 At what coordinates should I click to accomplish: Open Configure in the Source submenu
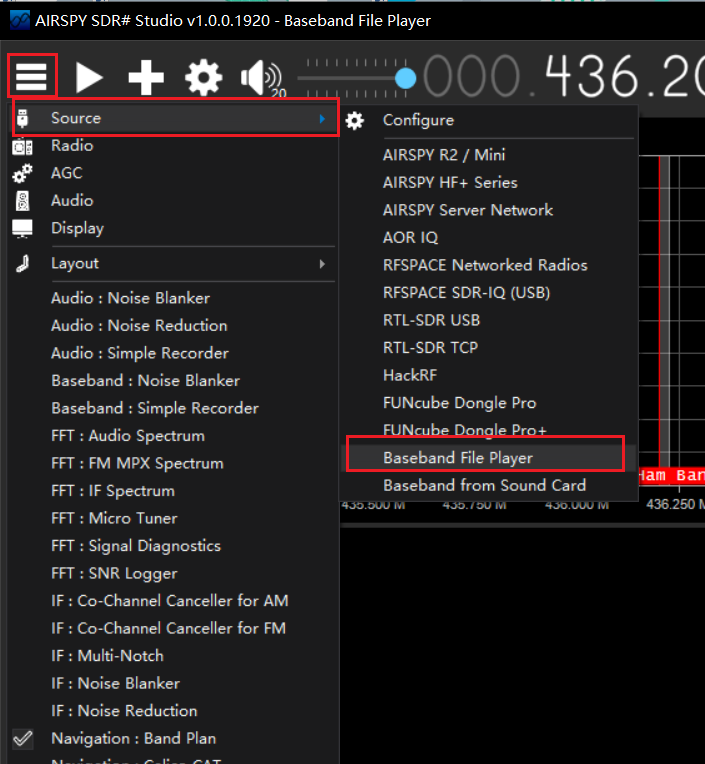418,120
